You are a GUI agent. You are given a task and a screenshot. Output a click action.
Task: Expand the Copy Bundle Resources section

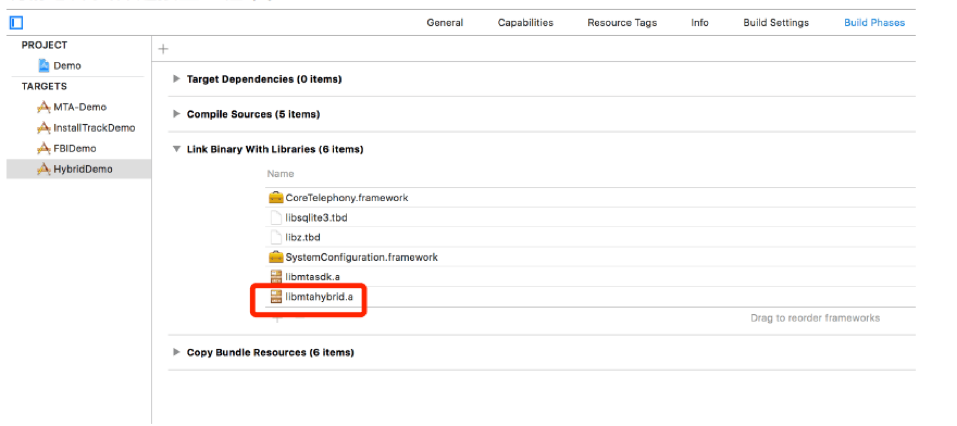pos(177,352)
